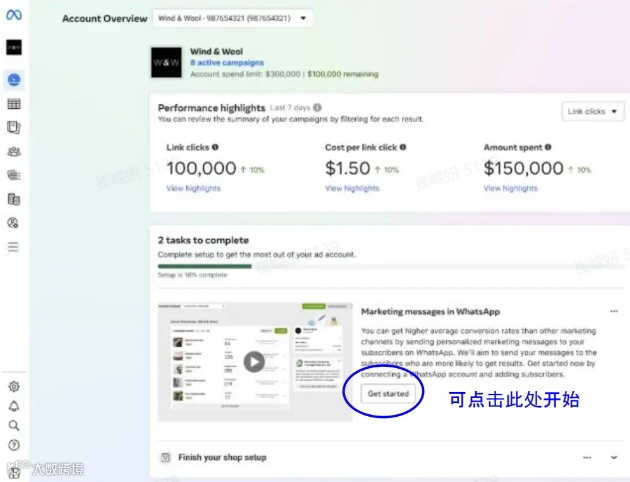
Task: Click the search magnifier icon
Action: (x=14, y=425)
